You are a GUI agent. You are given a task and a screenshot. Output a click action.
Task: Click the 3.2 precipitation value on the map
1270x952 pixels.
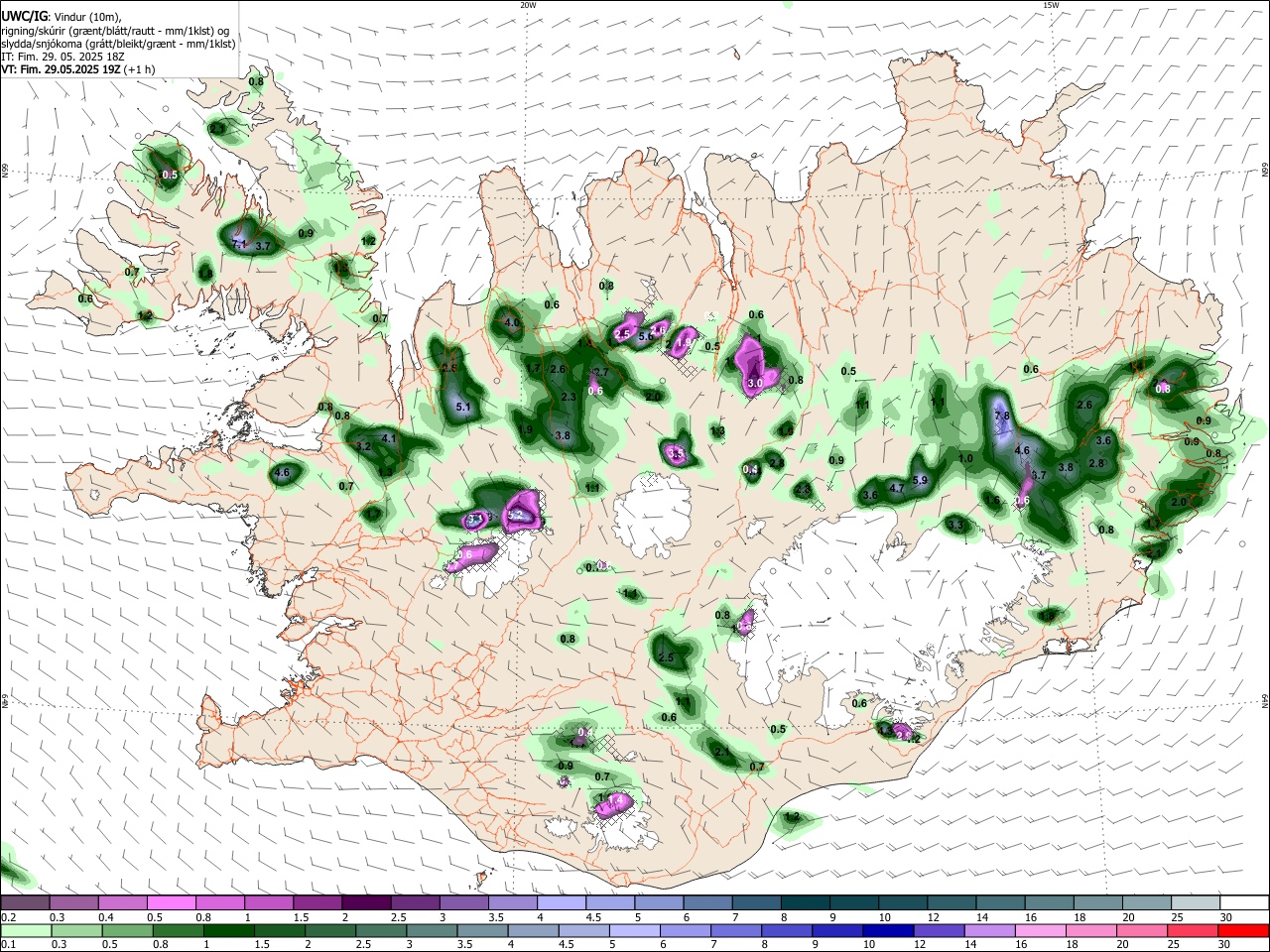(363, 447)
